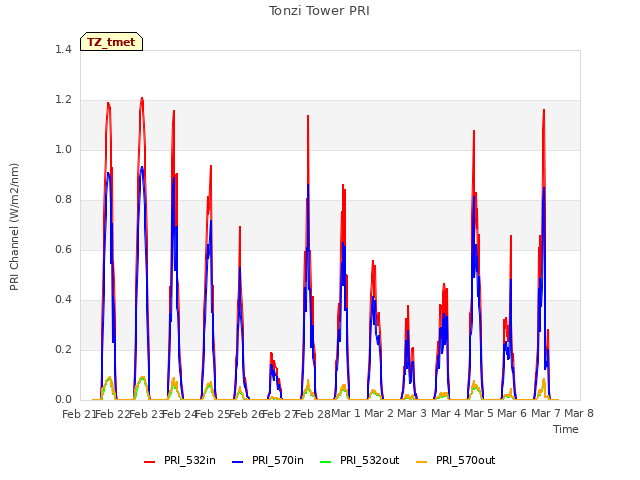
Task: Click the 0.8 y-axis tick label
Action: pos(63,200)
